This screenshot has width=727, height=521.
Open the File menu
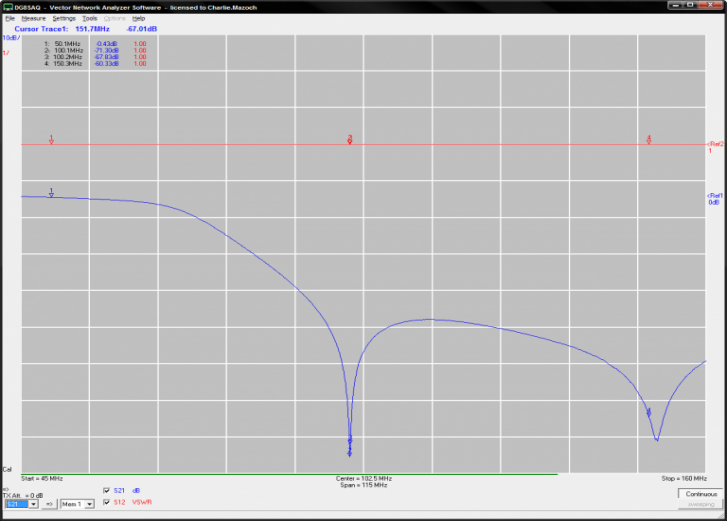tap(10, 18)
